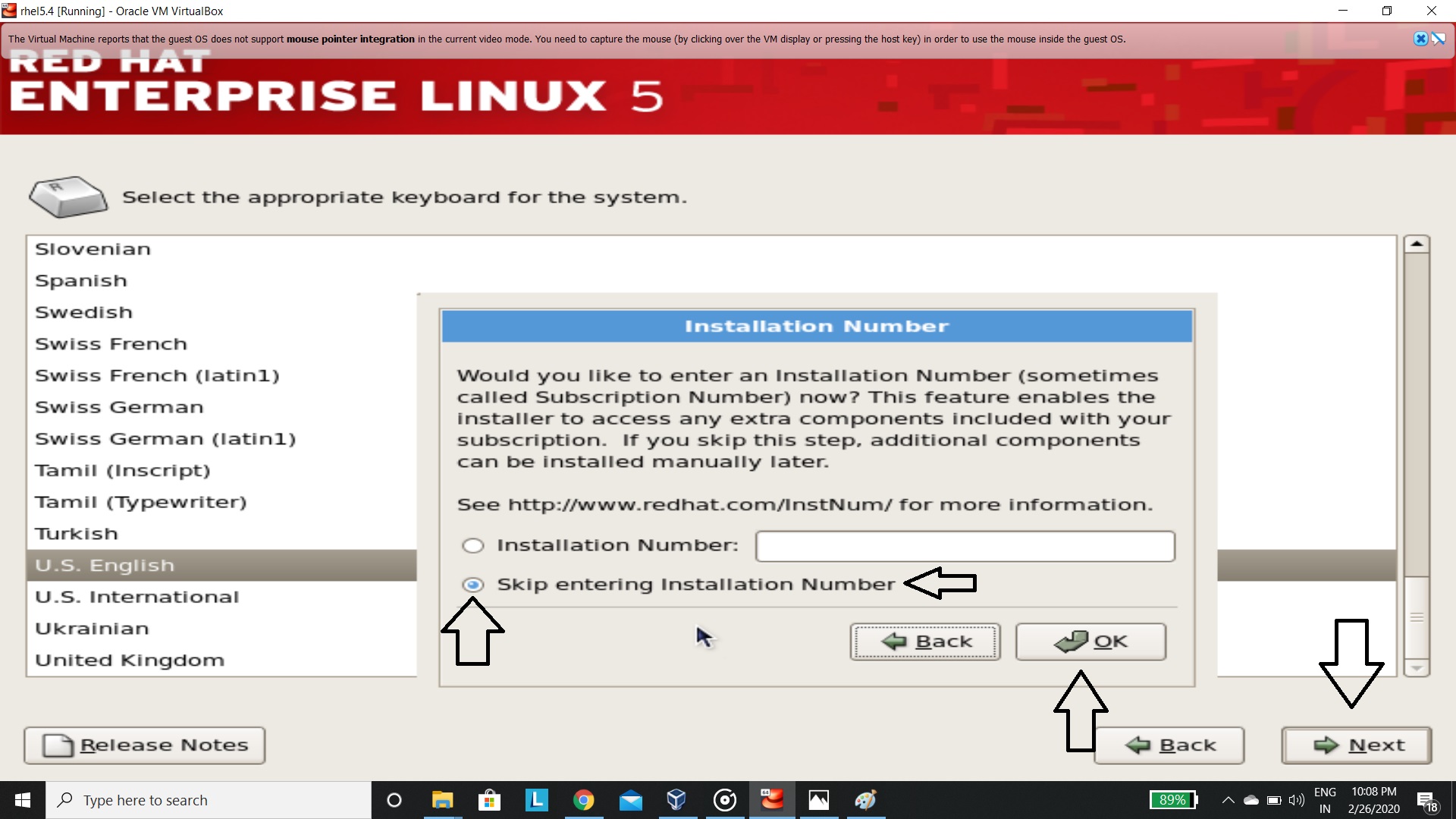Image resolution: width=1456 pixels, height=819 pixels.
Task: Open the Mail app in taskbar
Action: coord(630,800)
